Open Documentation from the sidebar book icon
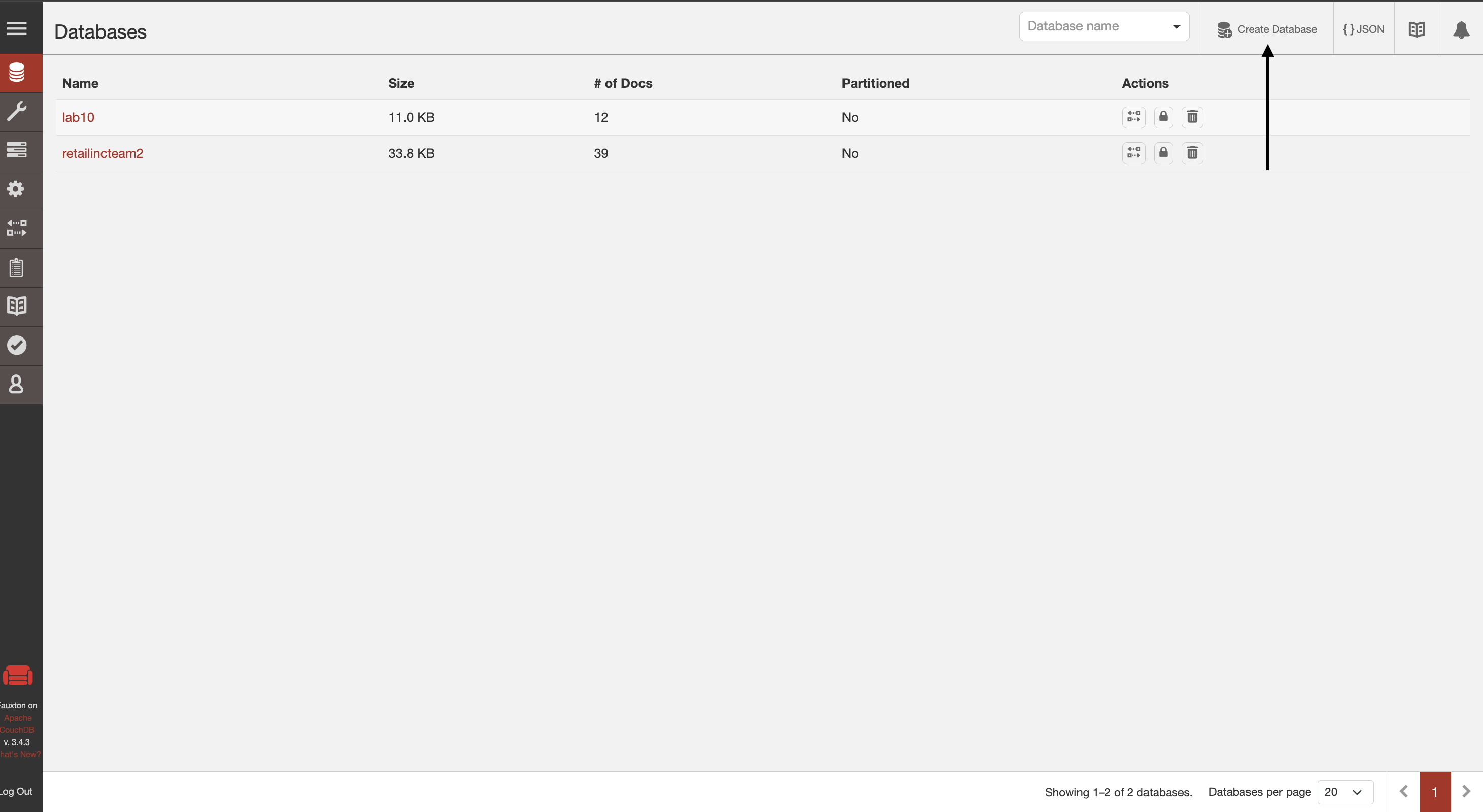This screenshot has height=812, width=1483. [17, 306]
